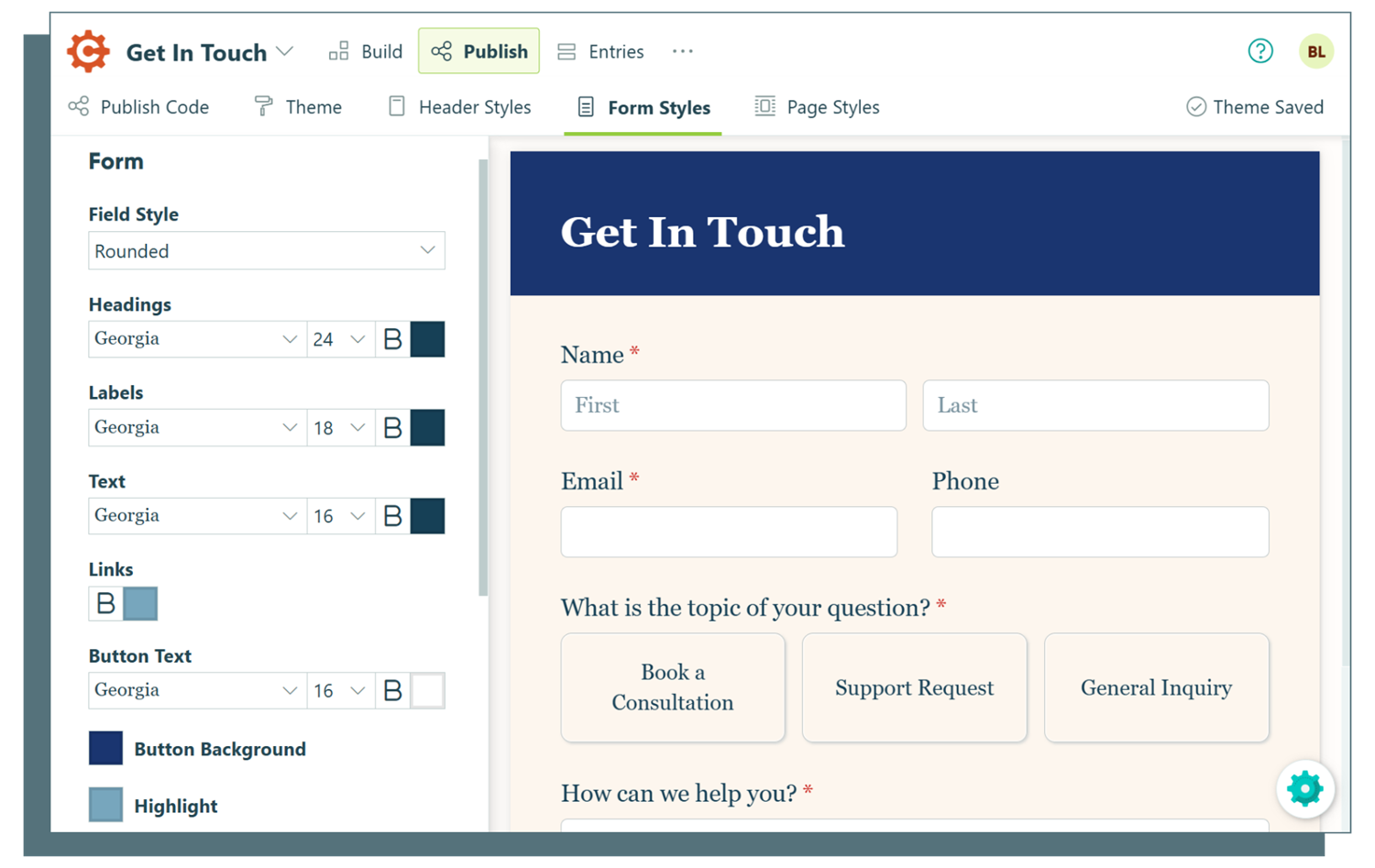This screenshot has height=868, width=1375.
Task: Open the Theme section
Action: click(298, 107)
